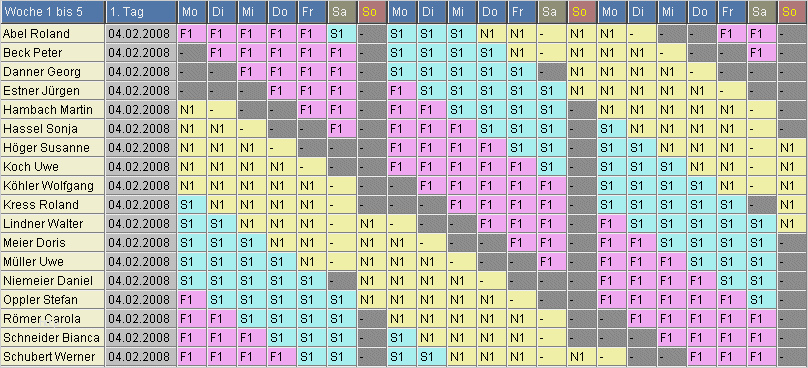Click the last 'So' column header
The width and height of the screenshot is (808, 368).
793,12
